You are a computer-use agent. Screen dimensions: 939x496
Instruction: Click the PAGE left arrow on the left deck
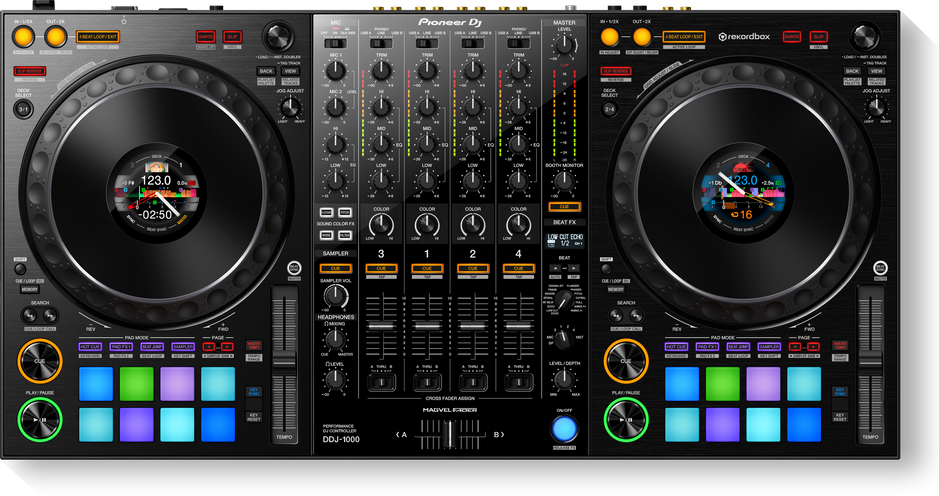point(209,347)
